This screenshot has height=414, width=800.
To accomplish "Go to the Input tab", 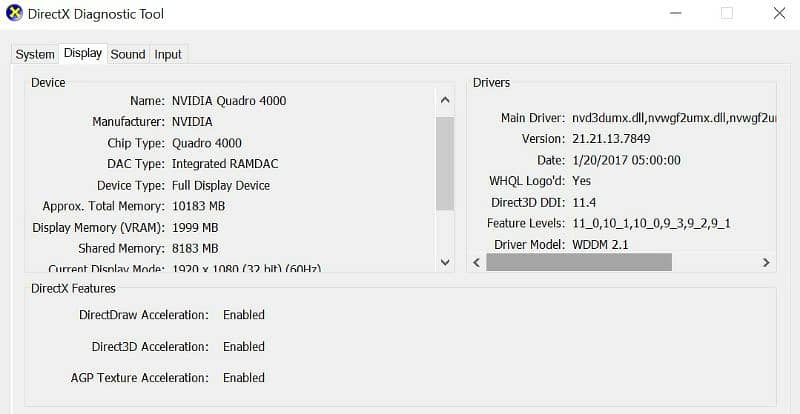I will click(168, 54).
